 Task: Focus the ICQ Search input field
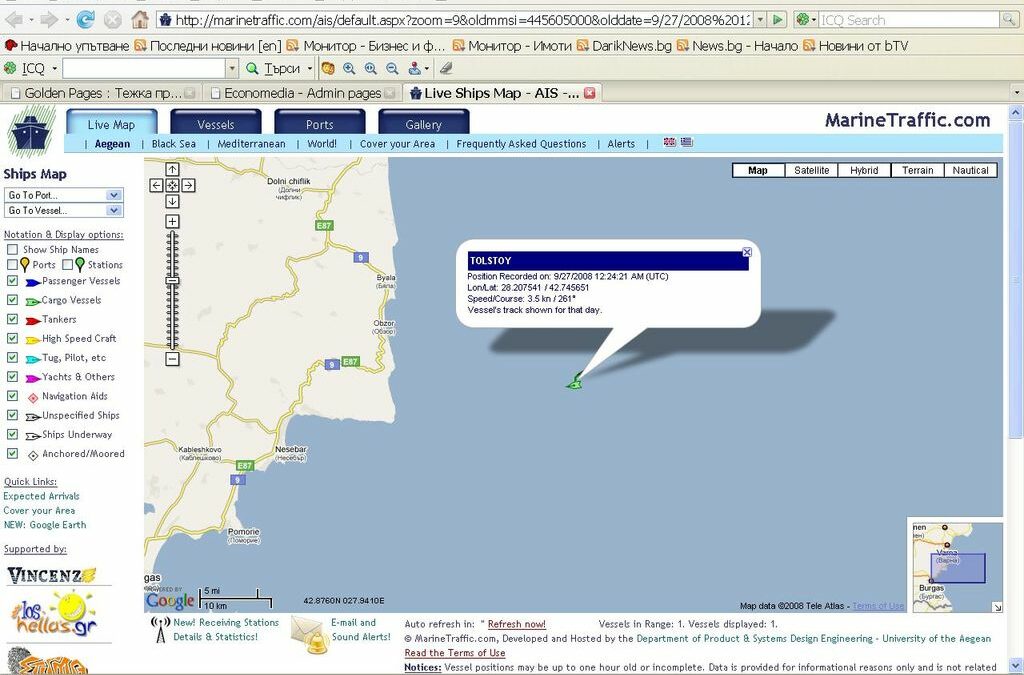[910, 20]
